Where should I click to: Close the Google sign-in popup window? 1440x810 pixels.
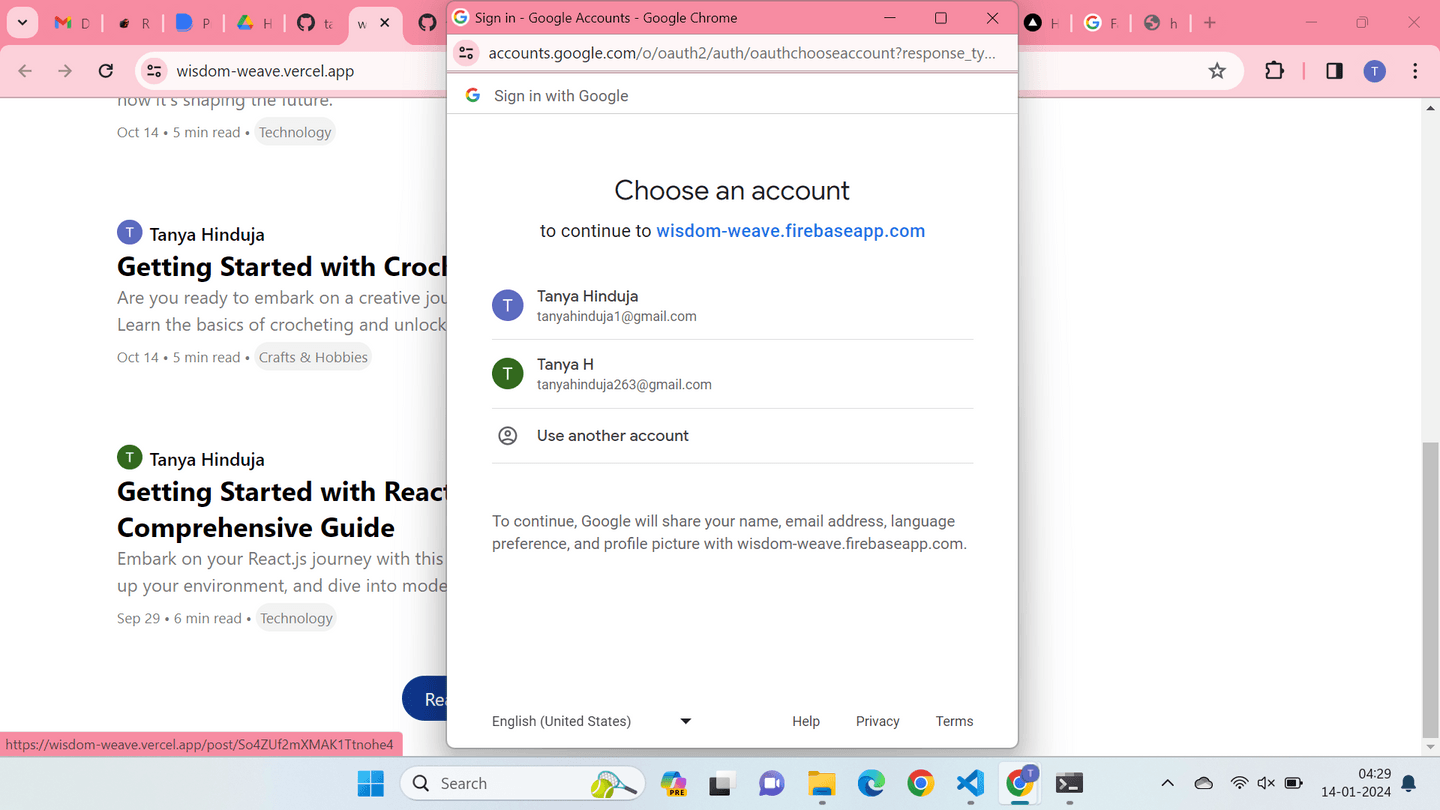[992, 18]
